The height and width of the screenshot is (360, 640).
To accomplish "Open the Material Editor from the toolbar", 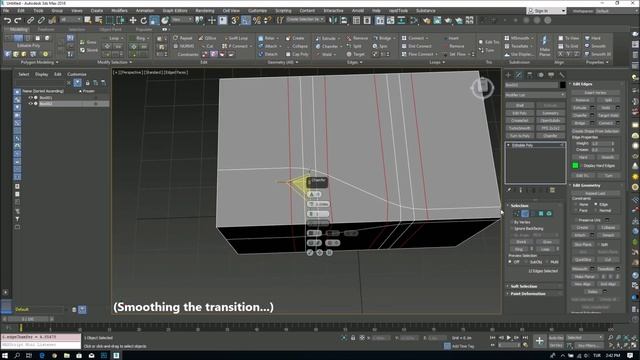I will tap(414, 20).
